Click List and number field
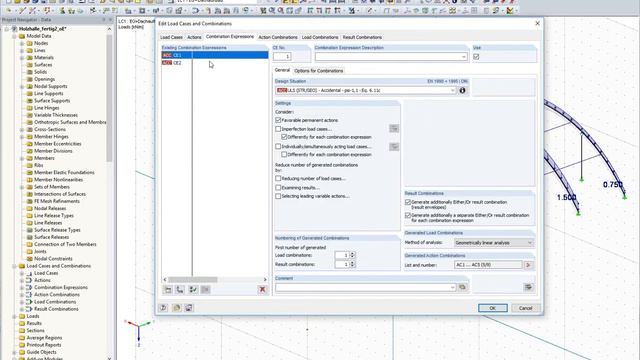 point(488,265)
